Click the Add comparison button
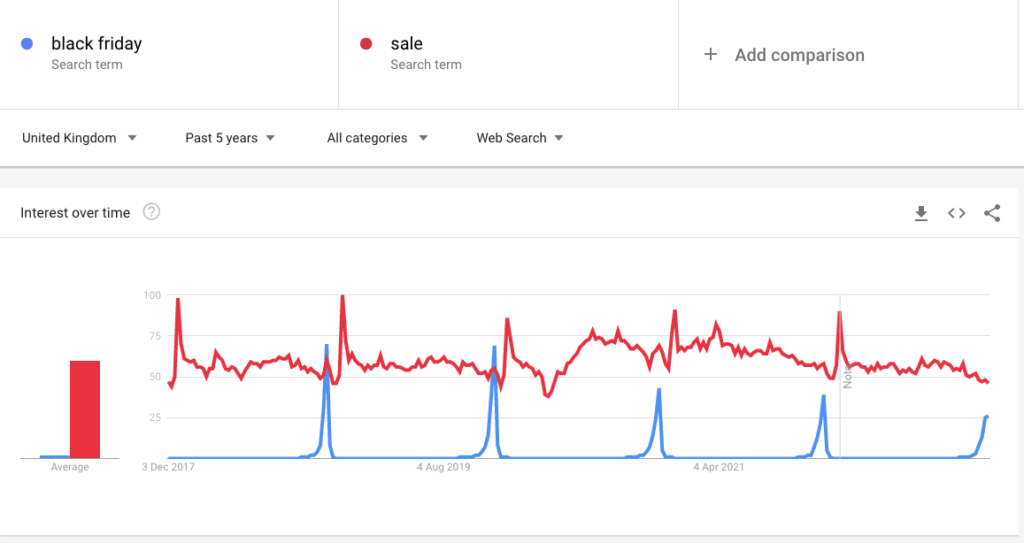This screenshot has height=543, width=1024. coord(799,55)
